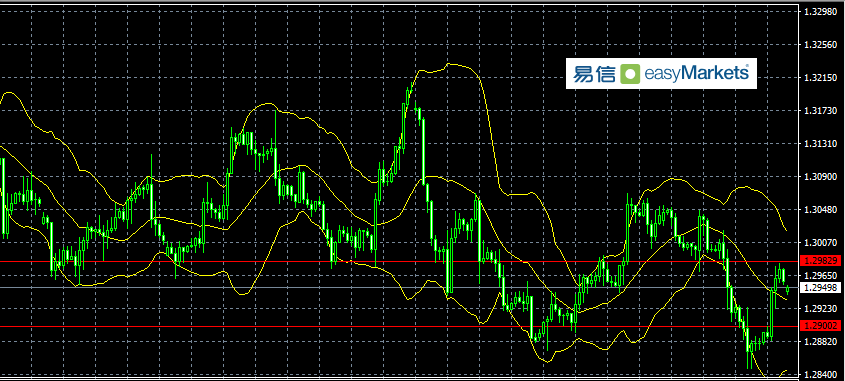Click the 1.31730 price scale value
Viewport: 845px width, 381px height.
pos(820,110)
